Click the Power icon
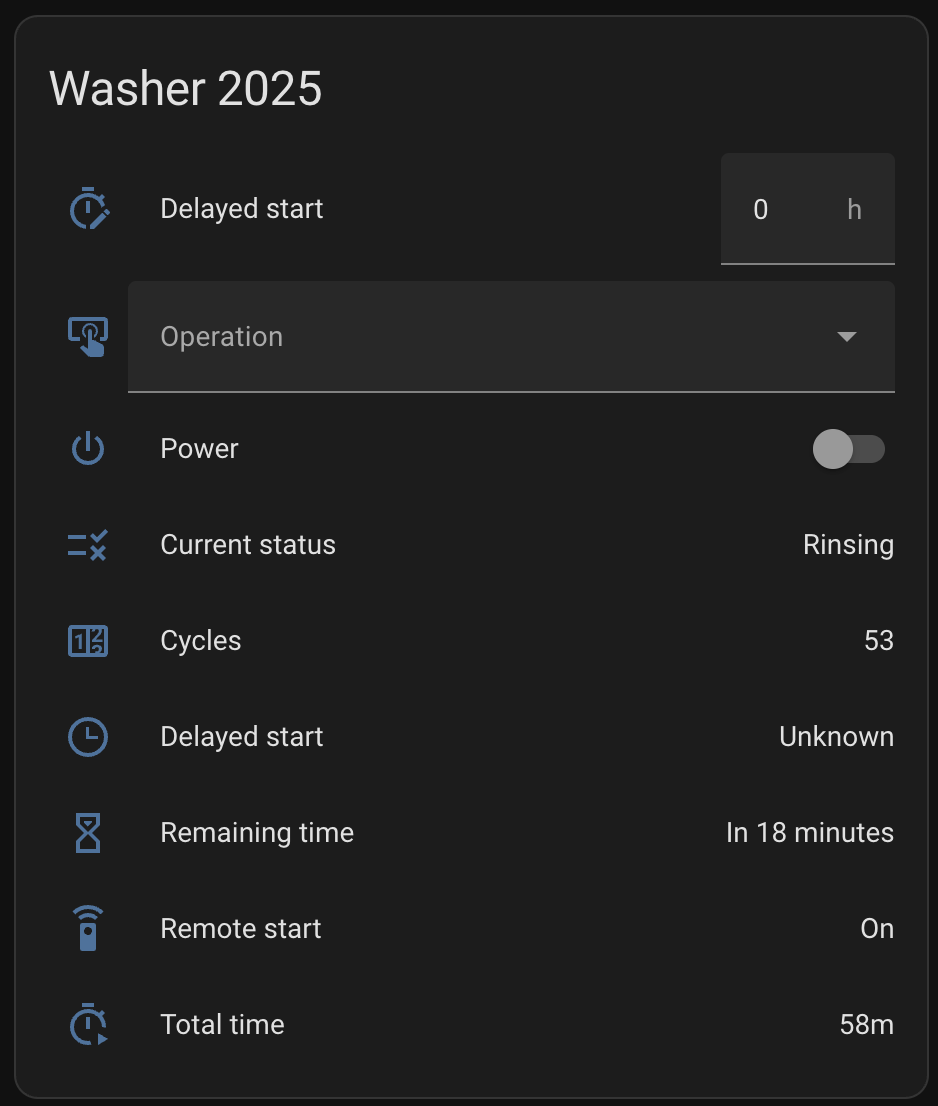938x1106 pixels. pyautogui.click(x=88, y=449)
